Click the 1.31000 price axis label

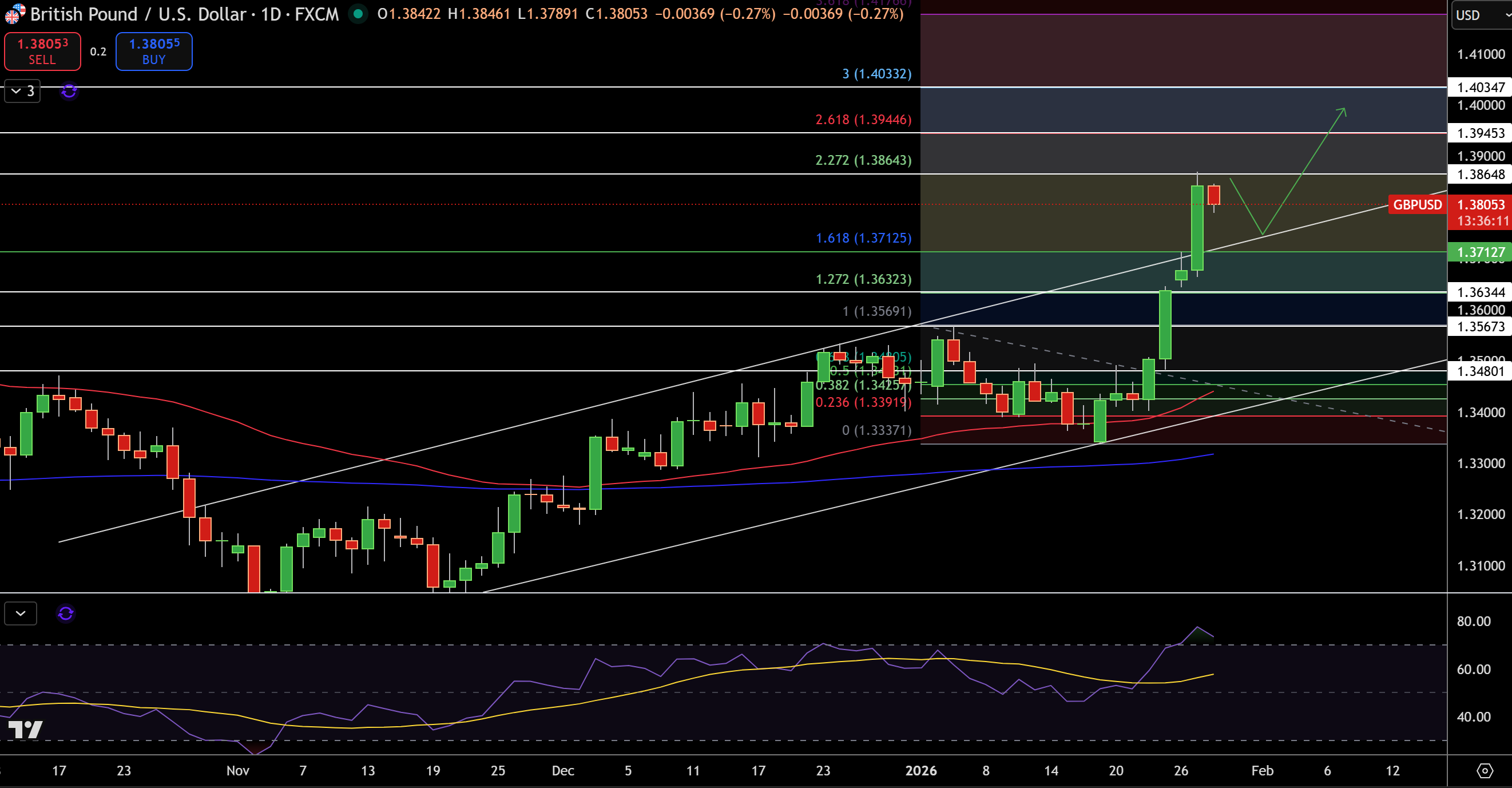point(1481,565)
